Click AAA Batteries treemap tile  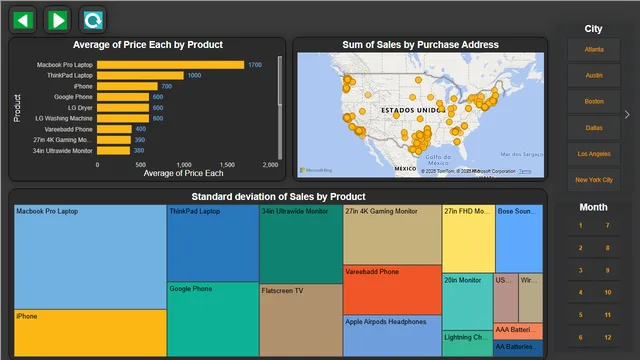pyautogui.click(x=518, y=331)
